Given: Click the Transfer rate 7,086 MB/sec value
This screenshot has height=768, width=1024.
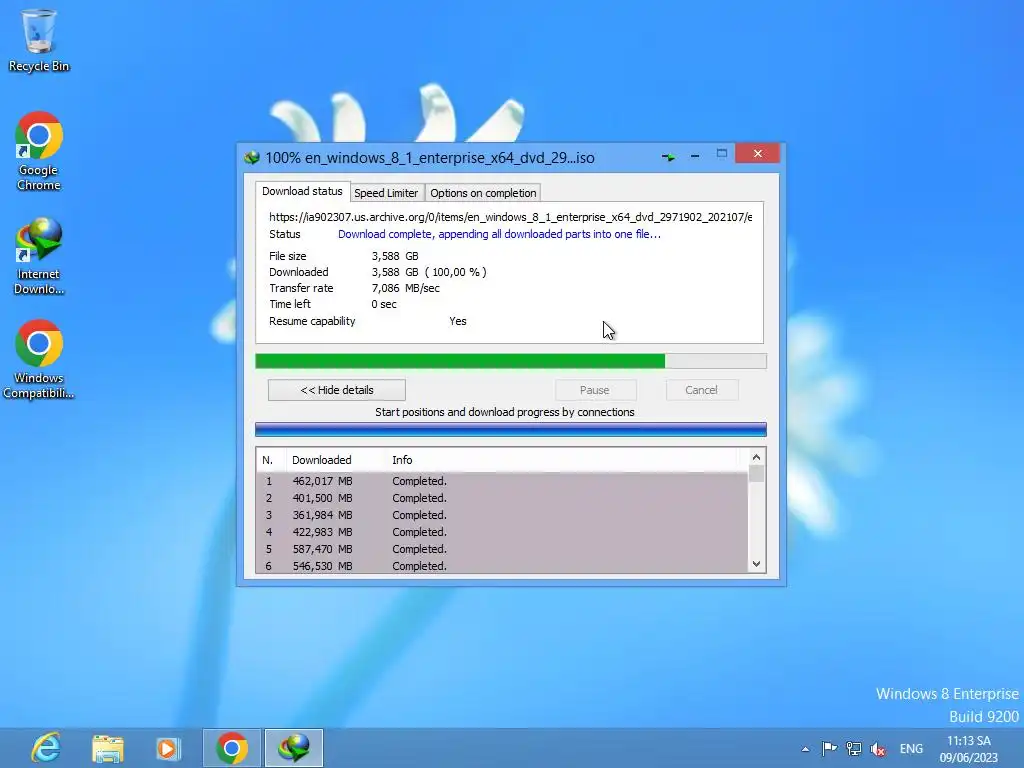Looking at the screenshot, I should pyautogui.click(x=406, y=288).
